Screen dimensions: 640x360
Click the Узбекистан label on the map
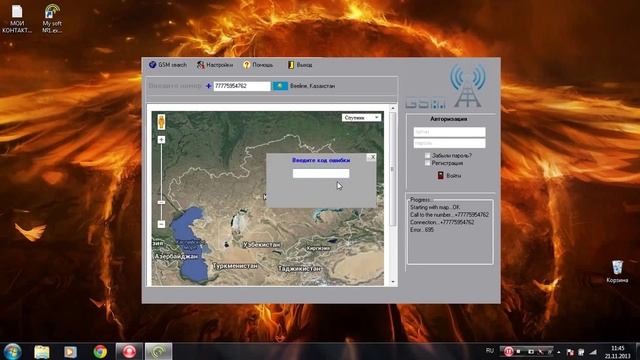tap(262, 244)
